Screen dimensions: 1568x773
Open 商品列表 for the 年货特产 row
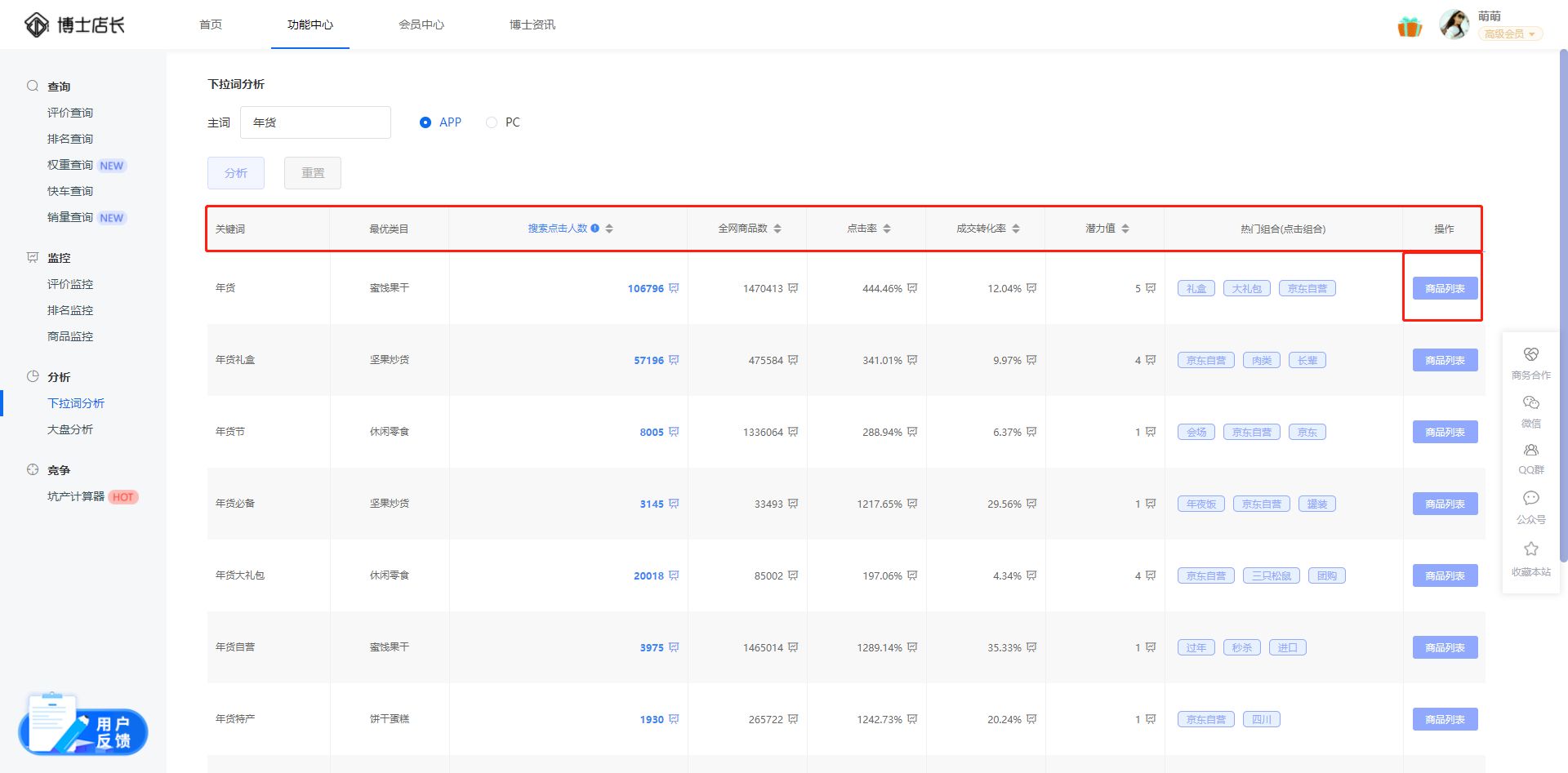point(1445,719)
